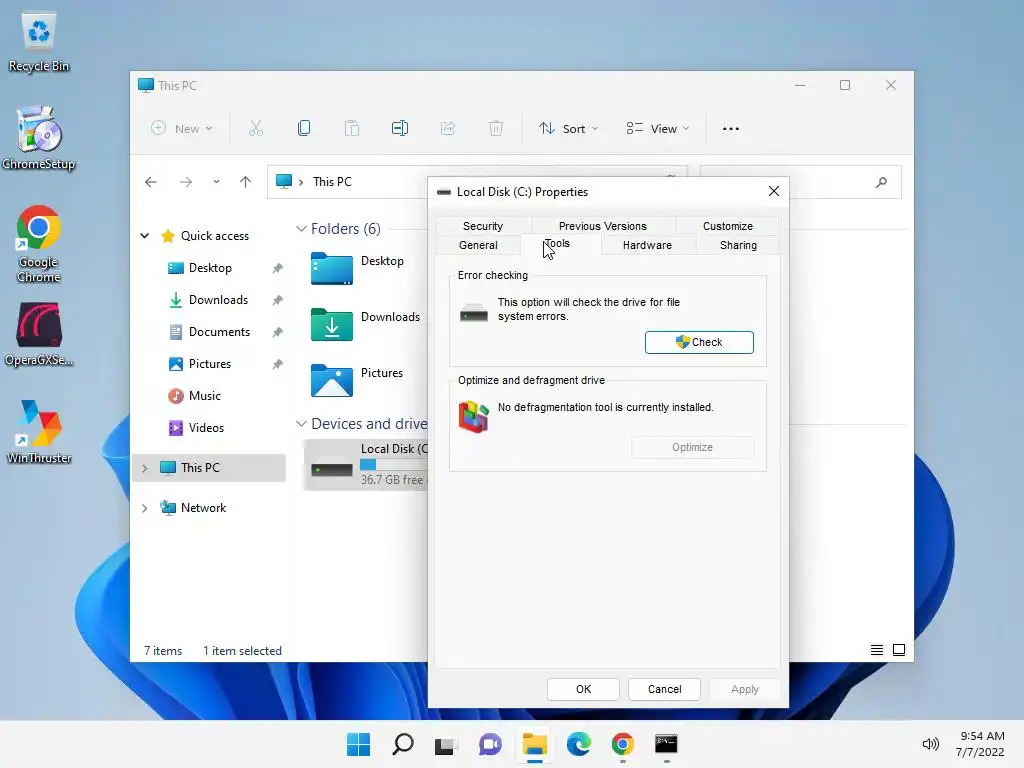The height and width of the screenshot is (768, 1024).
Task: Switch to the Sharing tab
Action: pos(738,245)
